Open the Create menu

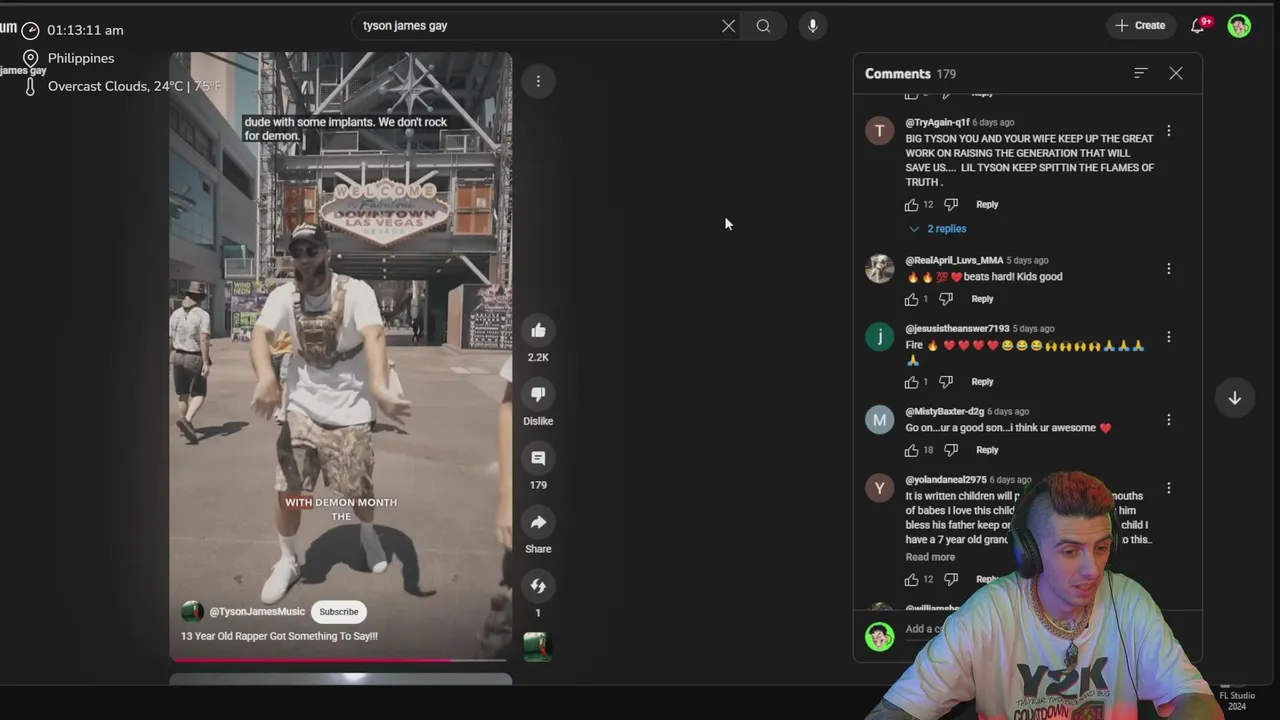point(1140,26)
